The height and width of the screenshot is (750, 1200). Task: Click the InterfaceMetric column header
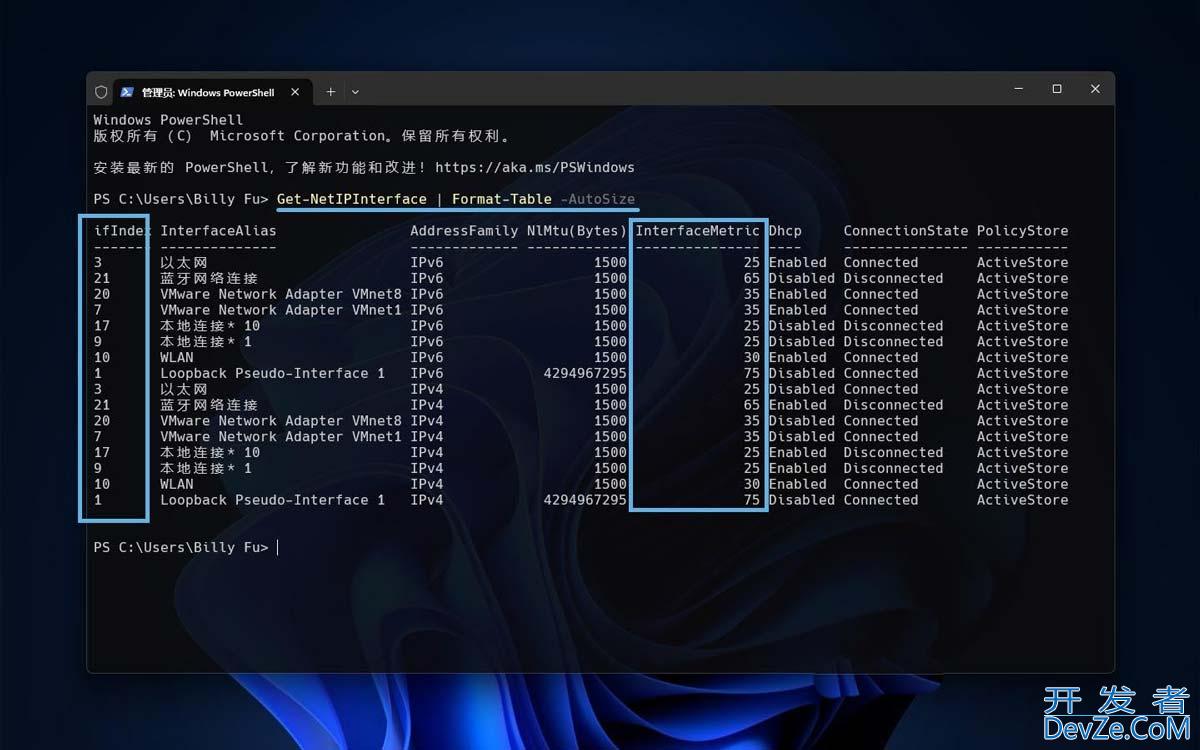tap(698, 231)
